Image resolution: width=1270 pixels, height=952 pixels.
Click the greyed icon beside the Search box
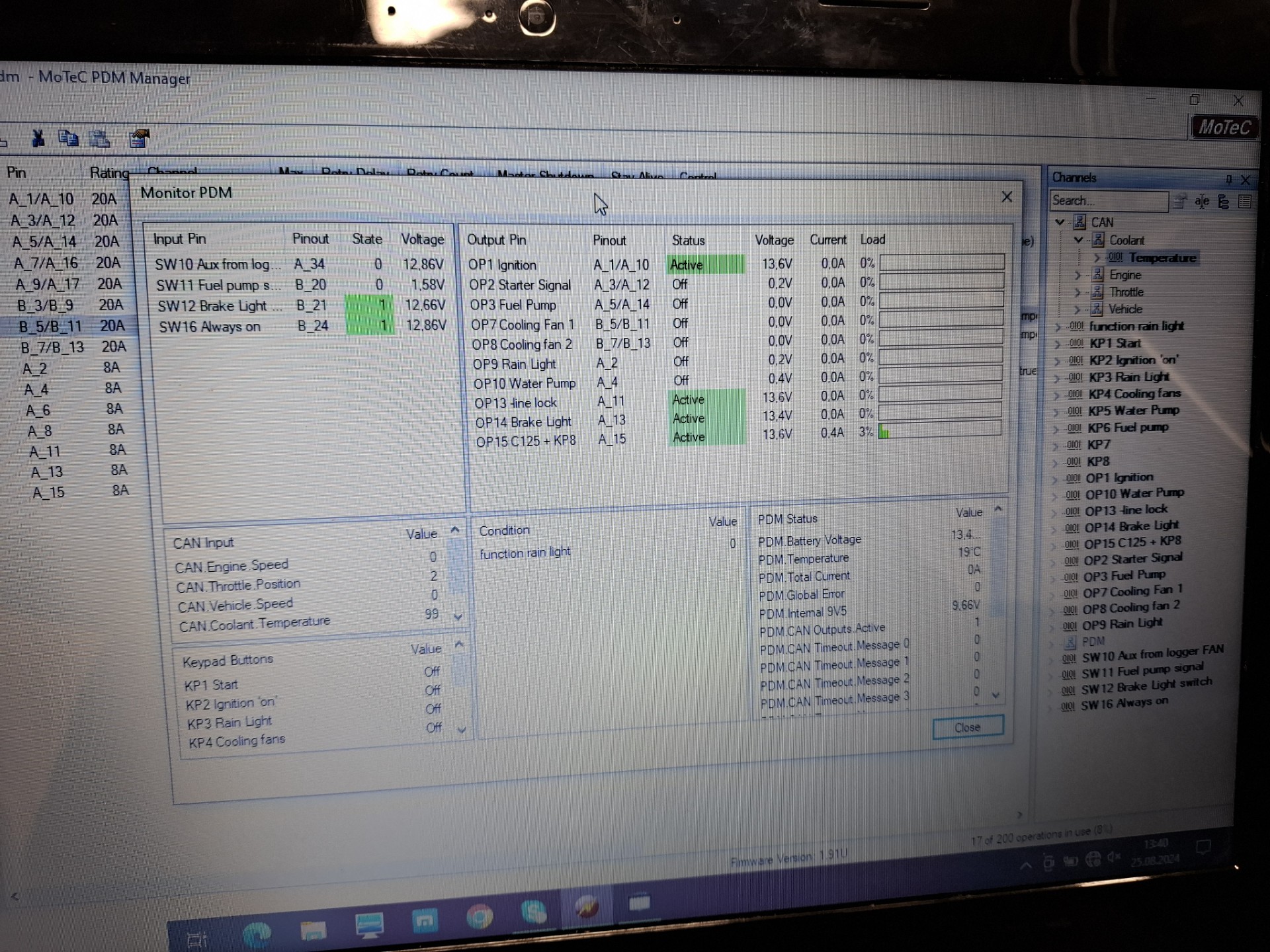[x=1179, y=201]
